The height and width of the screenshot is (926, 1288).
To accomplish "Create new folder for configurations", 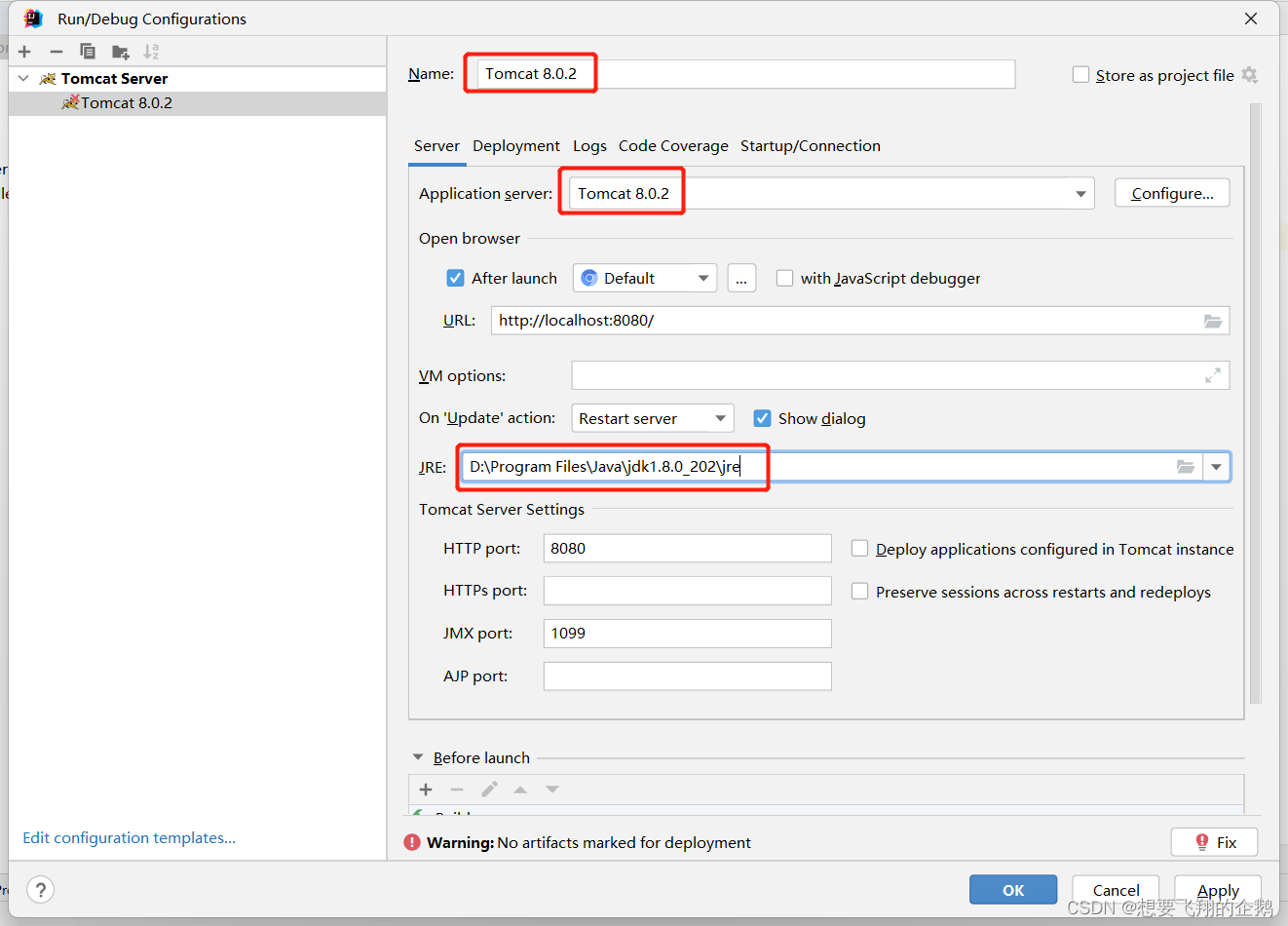I will point(120,52).
